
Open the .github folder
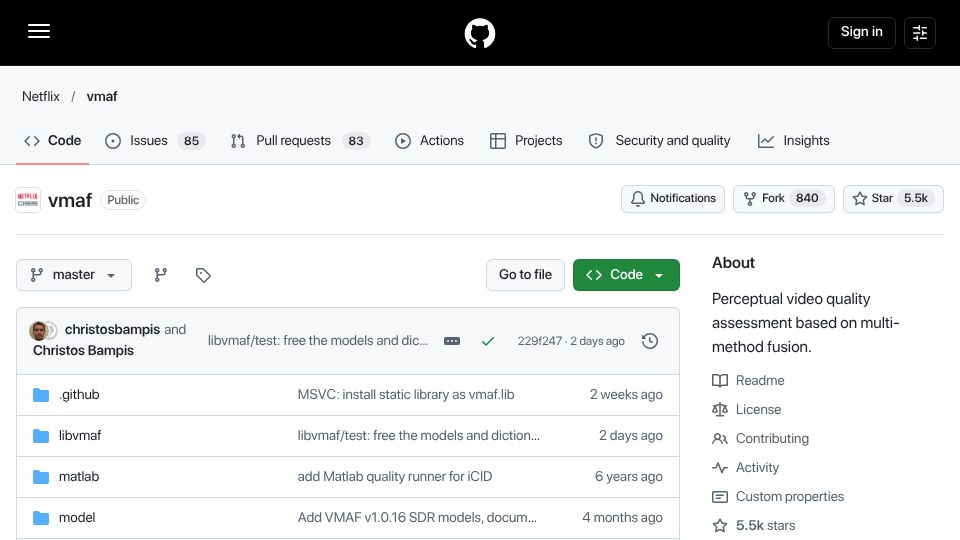coord(79,395)
